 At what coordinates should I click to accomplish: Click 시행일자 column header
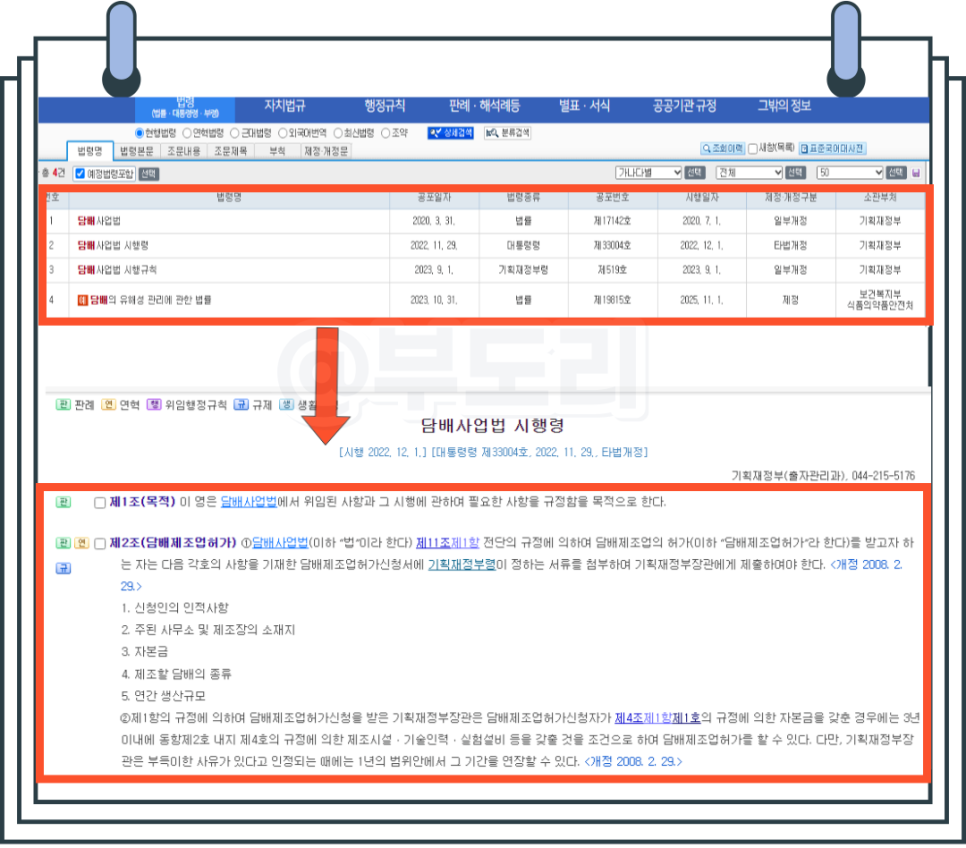[702, 197]
